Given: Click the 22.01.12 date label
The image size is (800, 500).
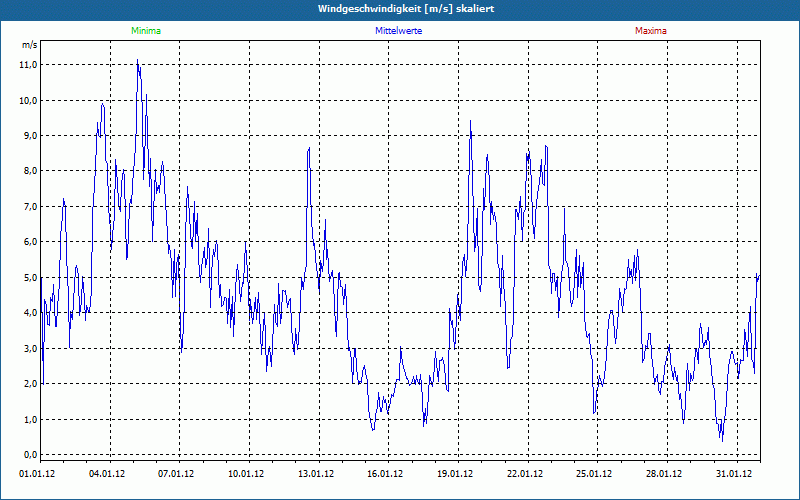Looking at the screenshot, I should pos(525,474).
